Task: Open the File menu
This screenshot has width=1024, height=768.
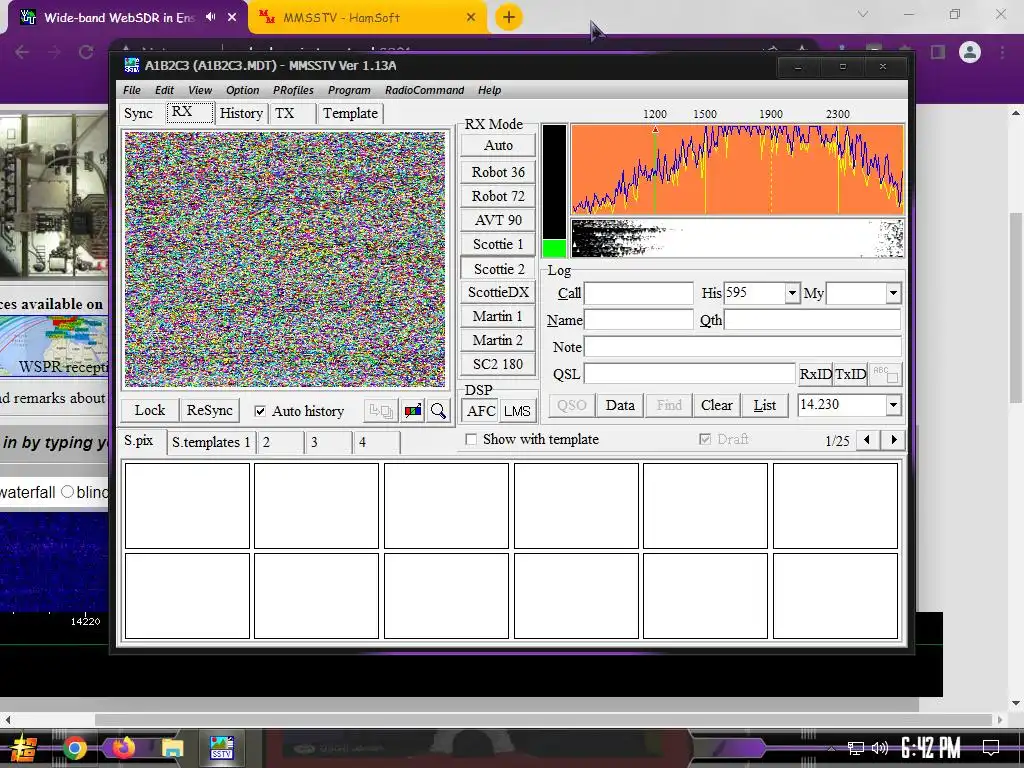Action: click(132, 90)
